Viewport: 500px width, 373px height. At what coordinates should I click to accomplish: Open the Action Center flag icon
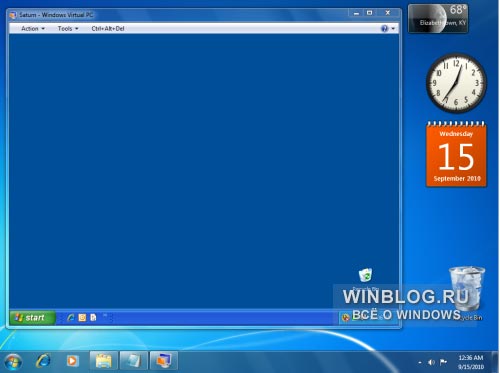pos(443,362)
